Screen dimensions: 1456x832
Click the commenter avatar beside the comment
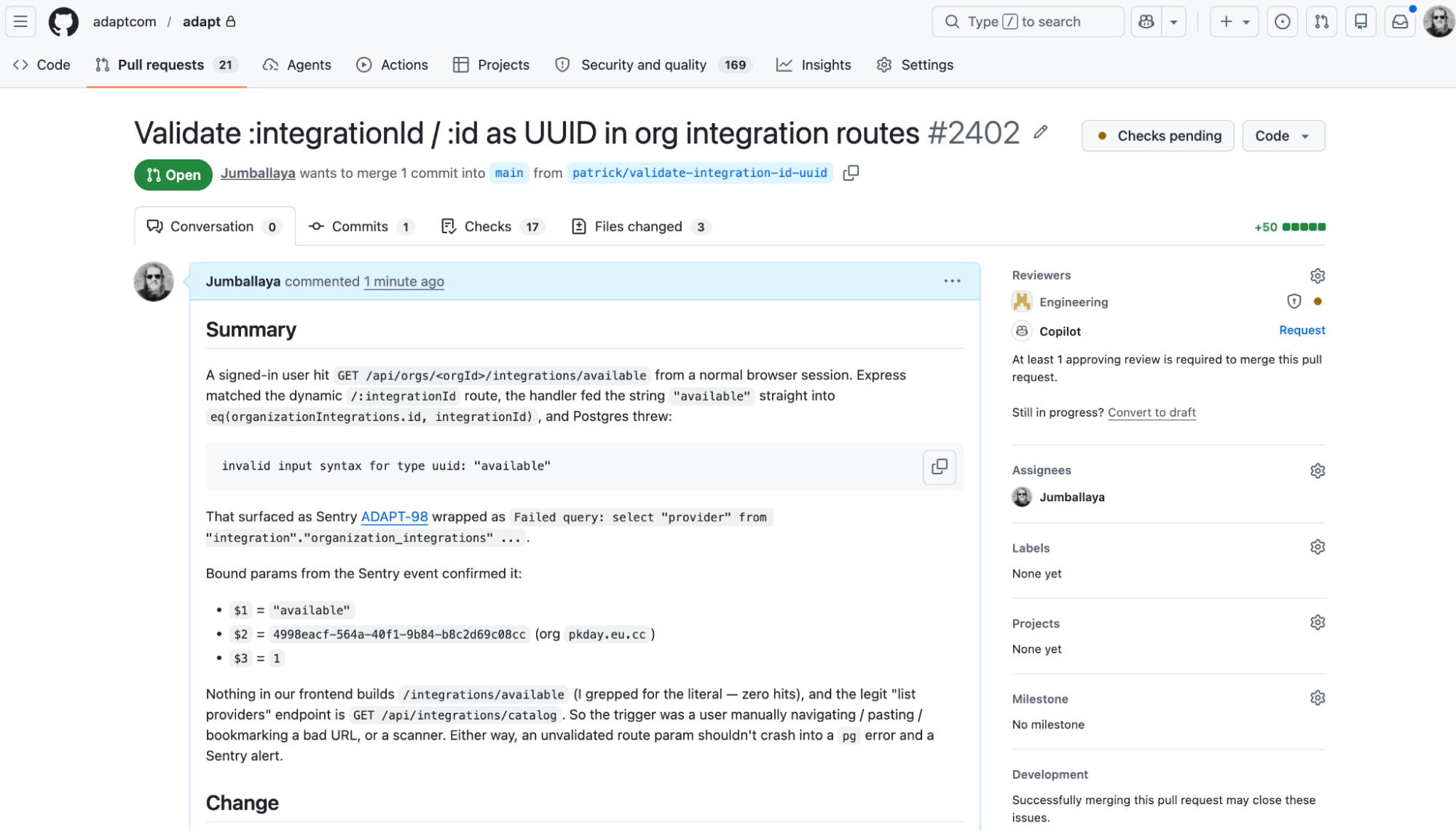point(154,282)
